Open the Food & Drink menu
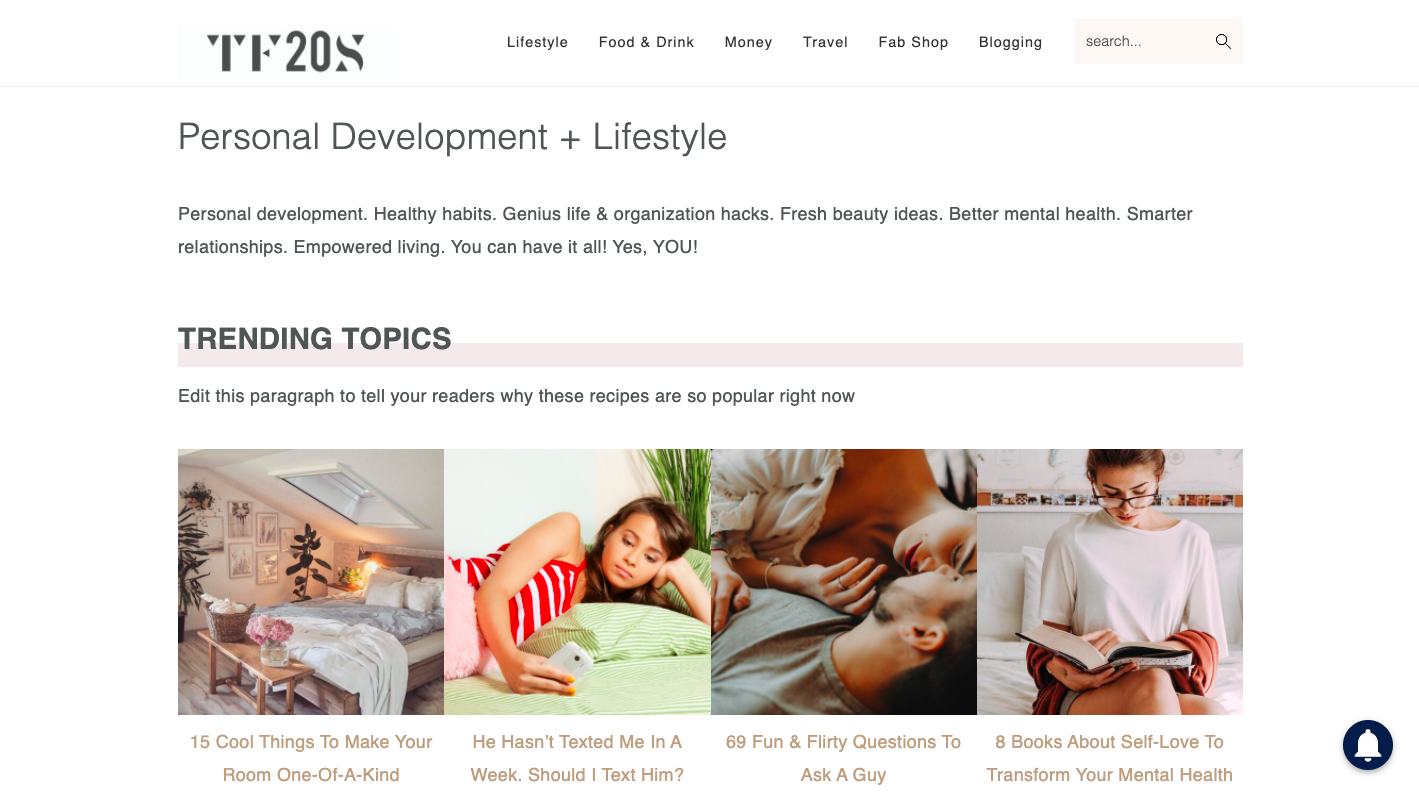Viewport: 1419px width, 812px height. pos(646,42)
